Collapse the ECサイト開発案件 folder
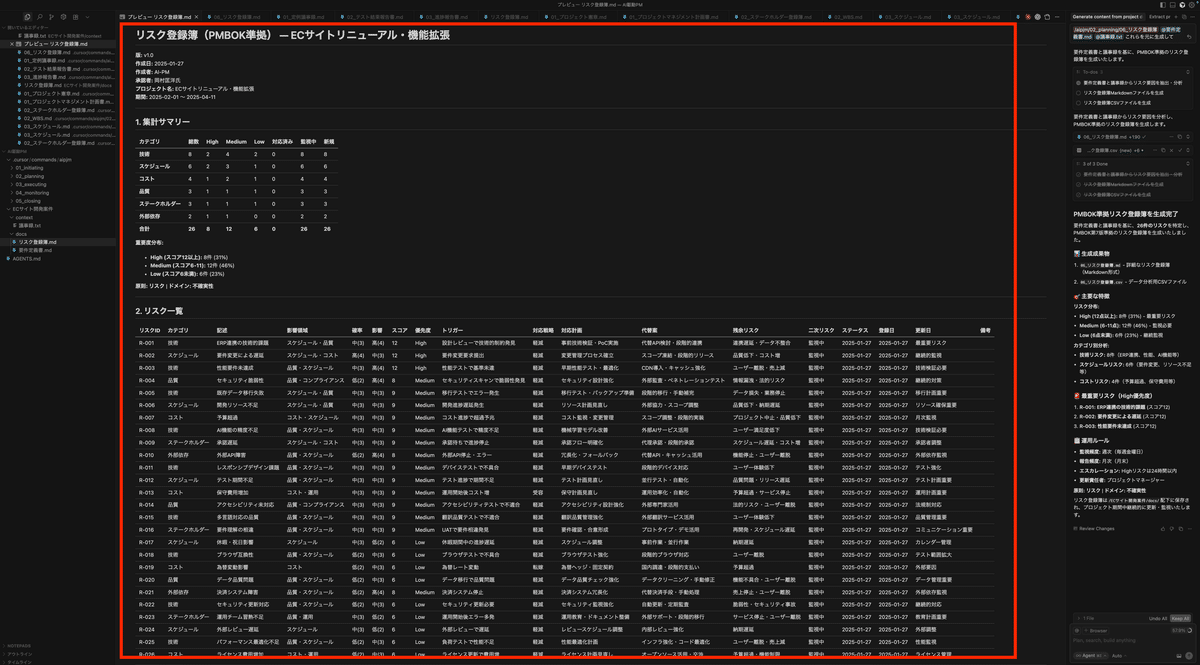The image size is (1200, 665). coord(60,209)
